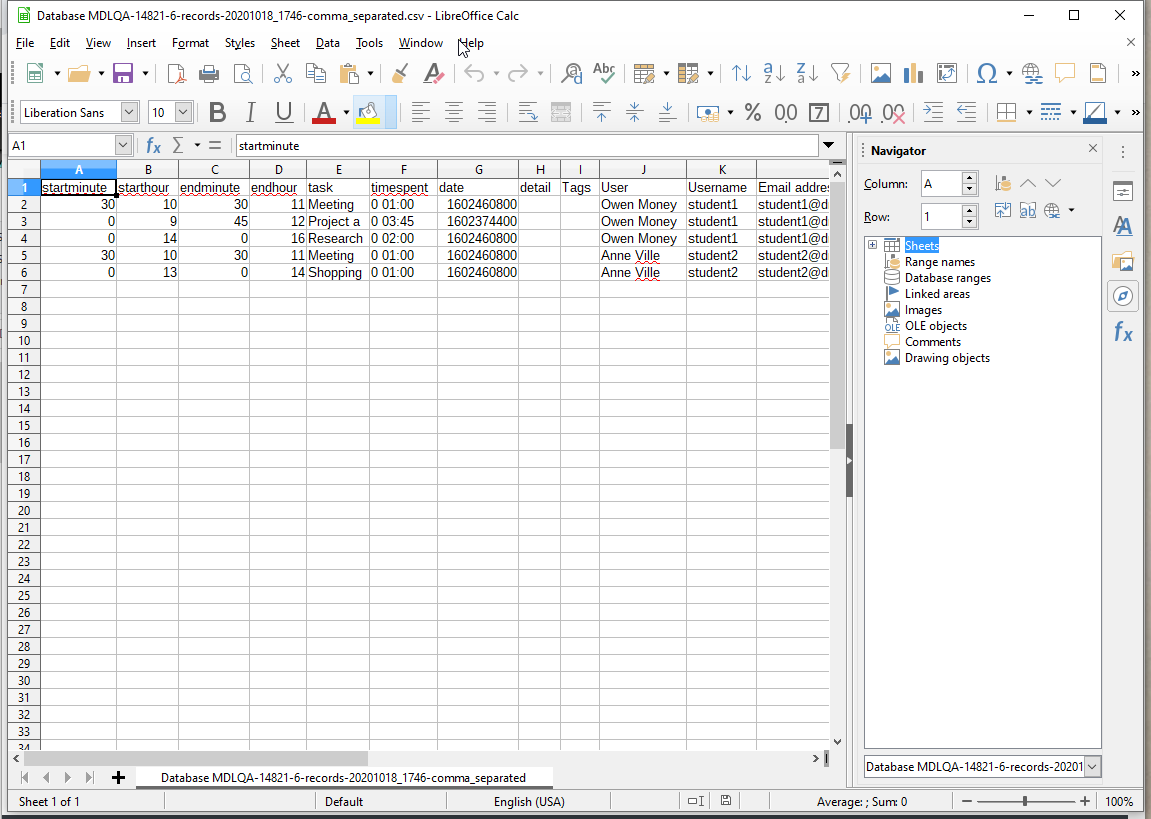
Task: Open Find and Replace icon
Action: point(571,73)
